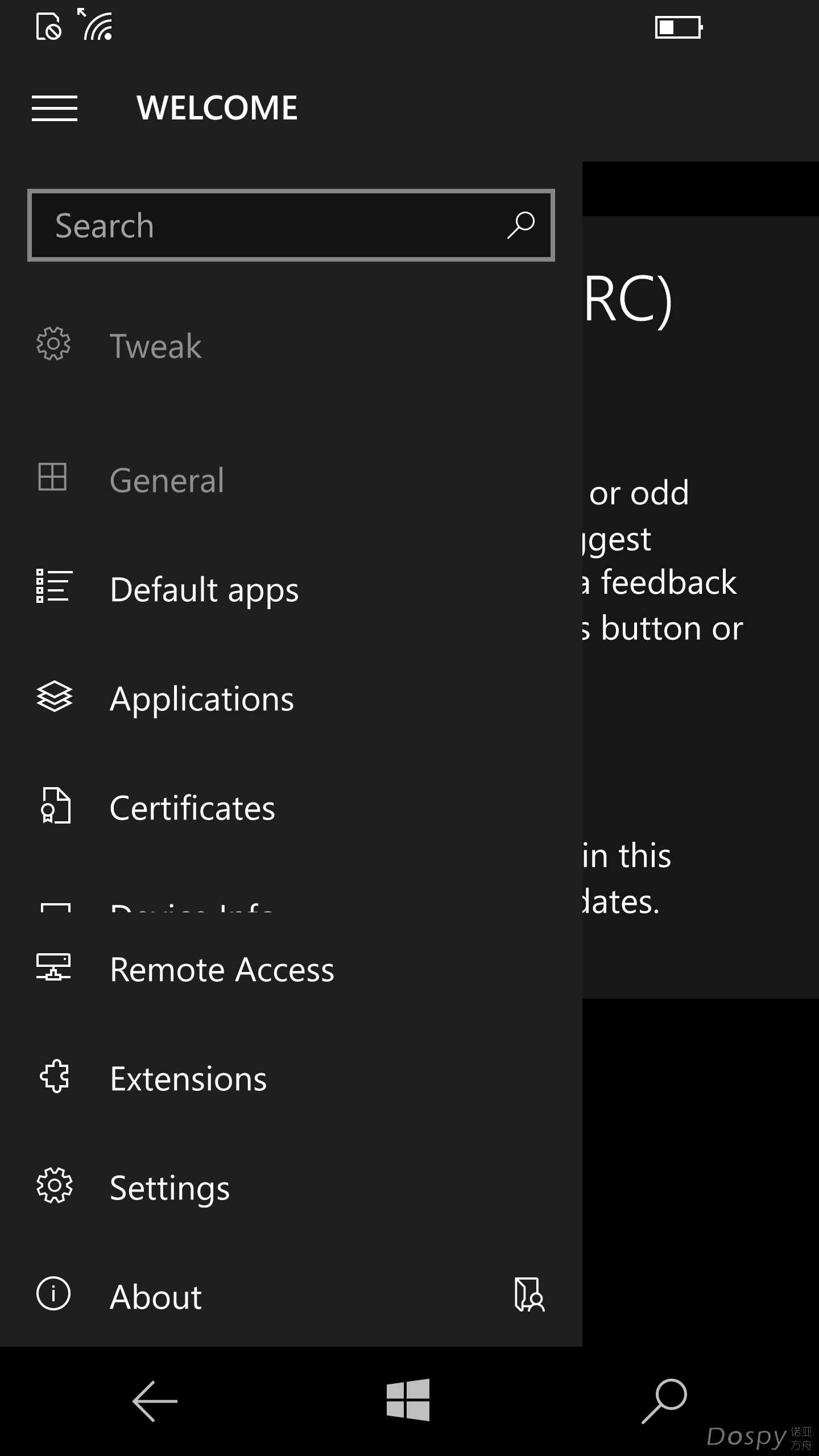Click the puzzle piece Extensions icon
The image size is (819, 1456).
[54, 1076]
